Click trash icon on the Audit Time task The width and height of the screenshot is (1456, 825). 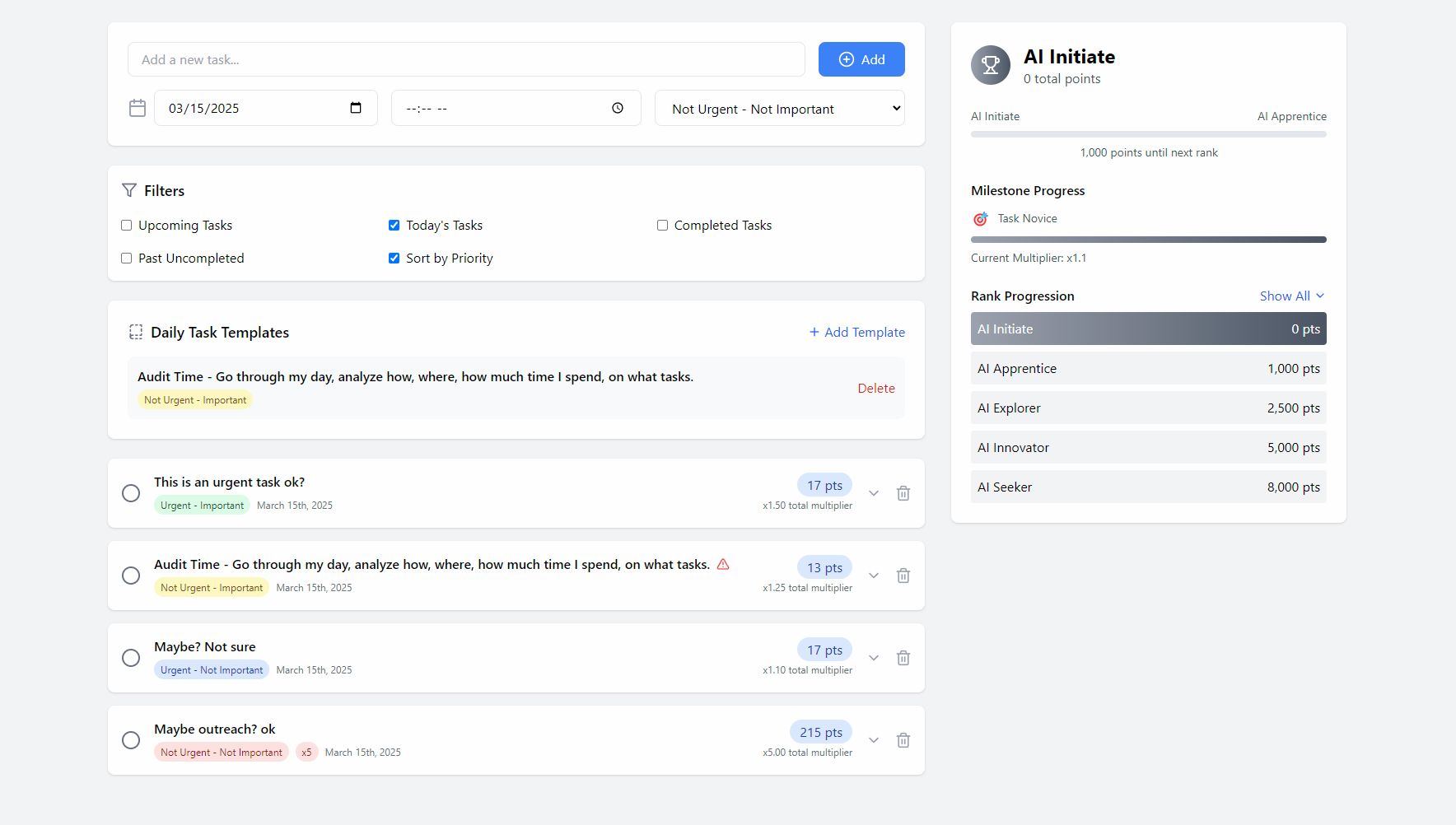(903, 576)
